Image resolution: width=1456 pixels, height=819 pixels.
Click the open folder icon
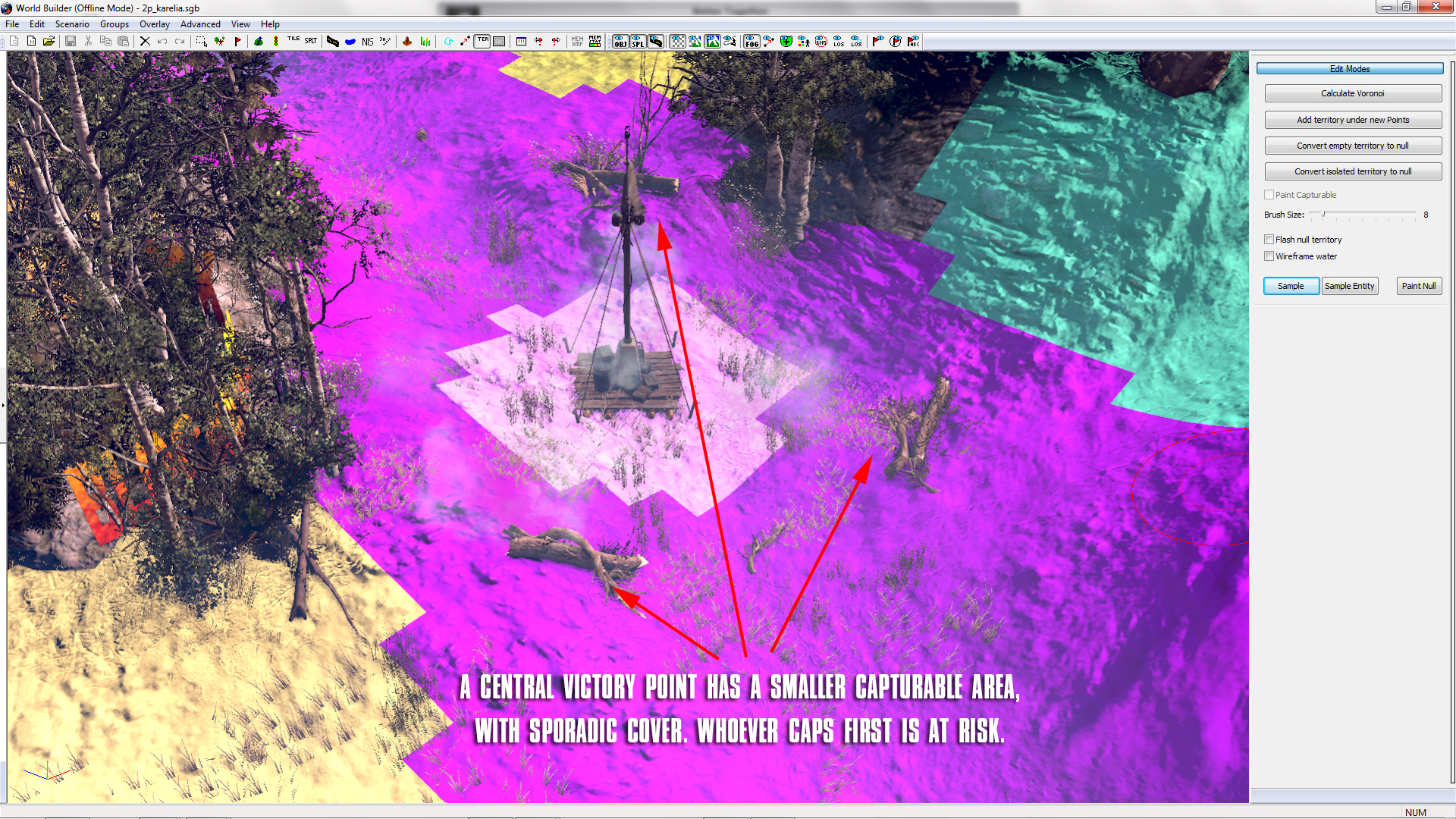tap(49, 42)
